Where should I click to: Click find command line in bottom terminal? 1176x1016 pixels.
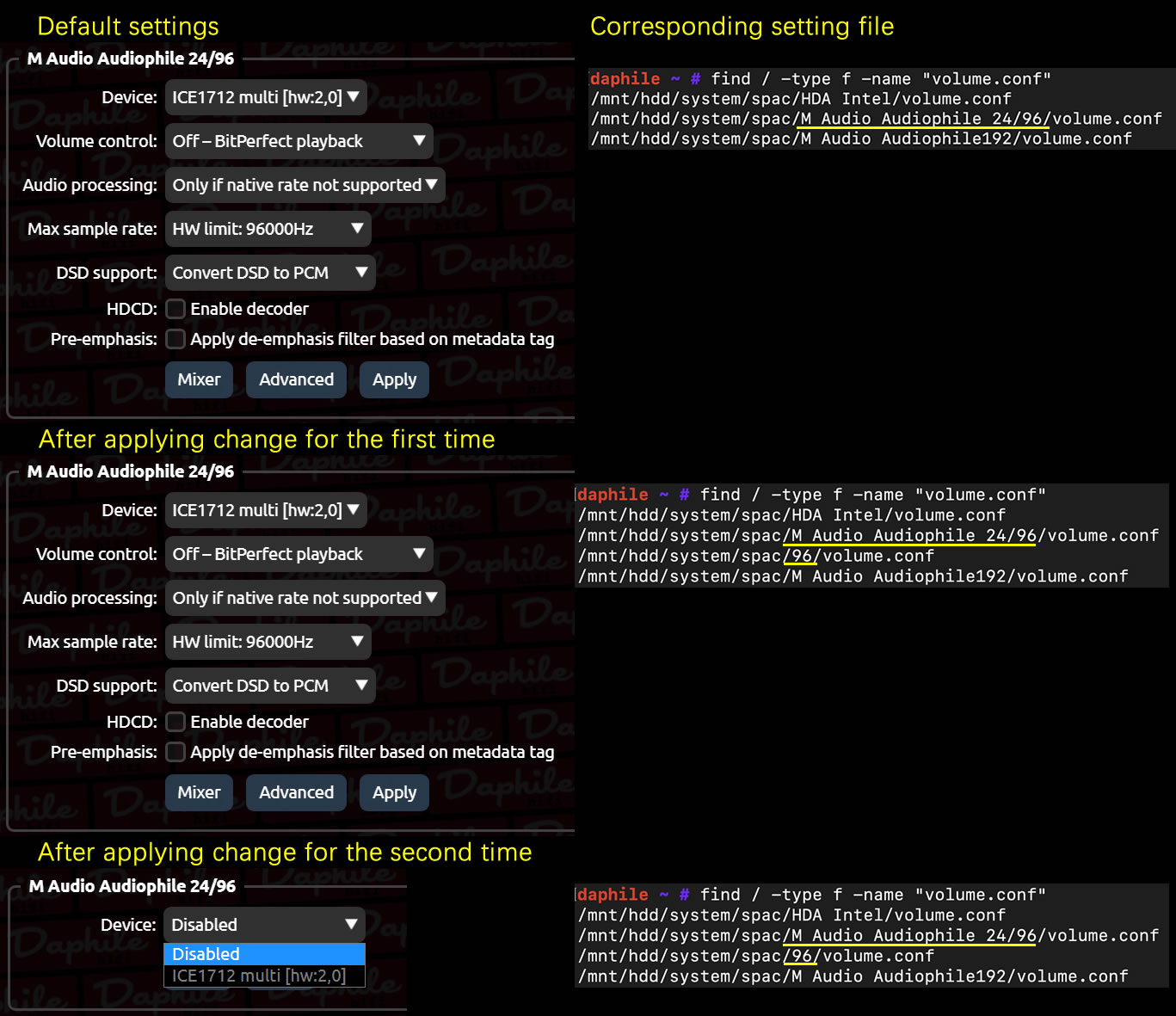click(811, 895)
